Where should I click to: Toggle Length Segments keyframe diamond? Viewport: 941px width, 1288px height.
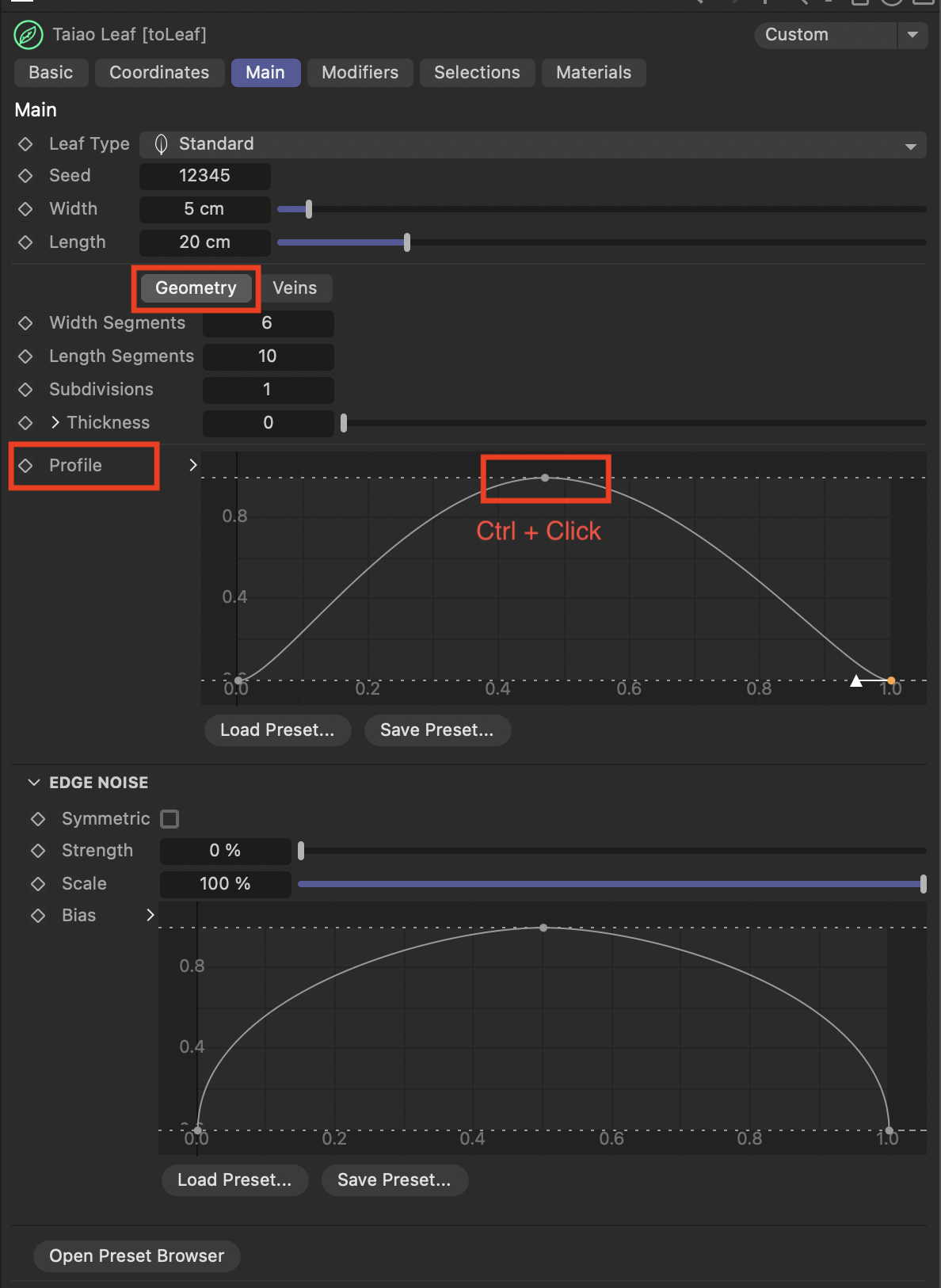coord(25,356)
